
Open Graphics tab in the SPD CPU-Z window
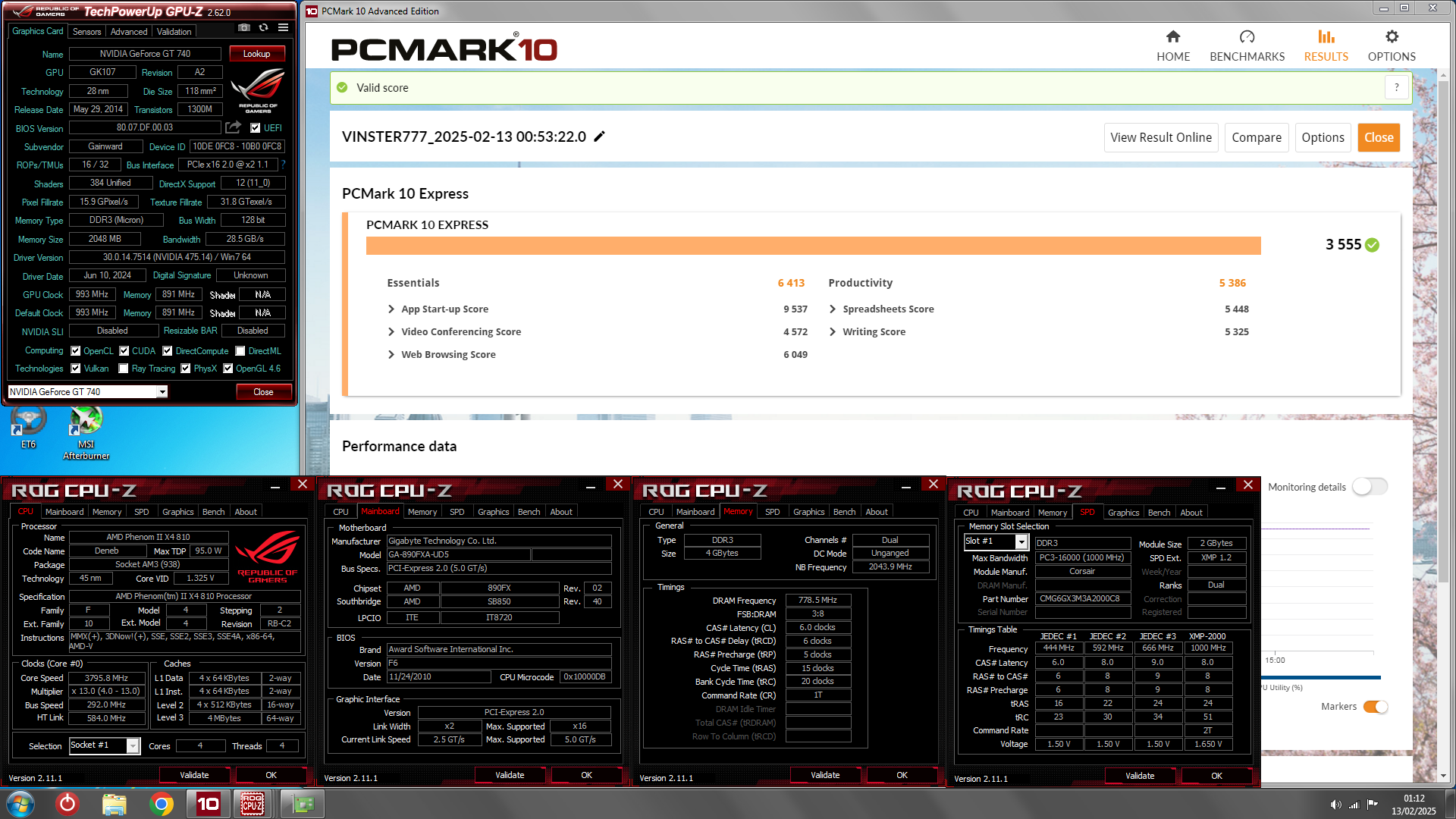[x=1123, y=513]
